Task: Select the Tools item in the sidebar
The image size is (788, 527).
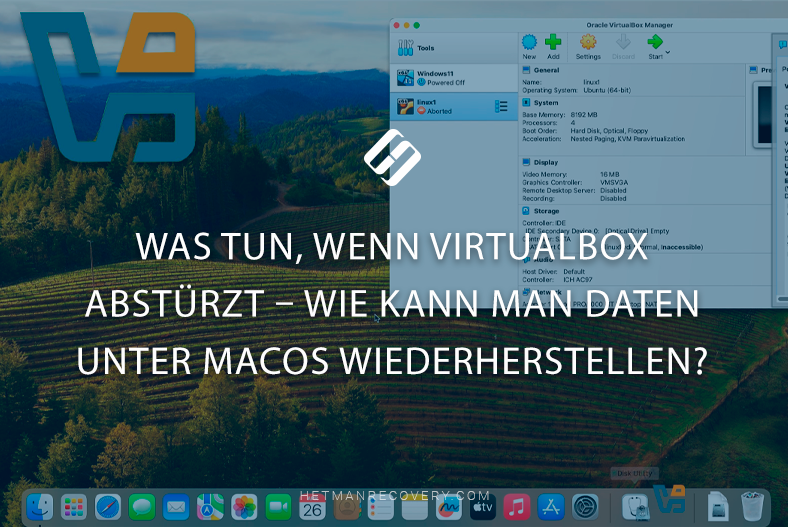Action: pyautogui.click(x=454, y=48)
